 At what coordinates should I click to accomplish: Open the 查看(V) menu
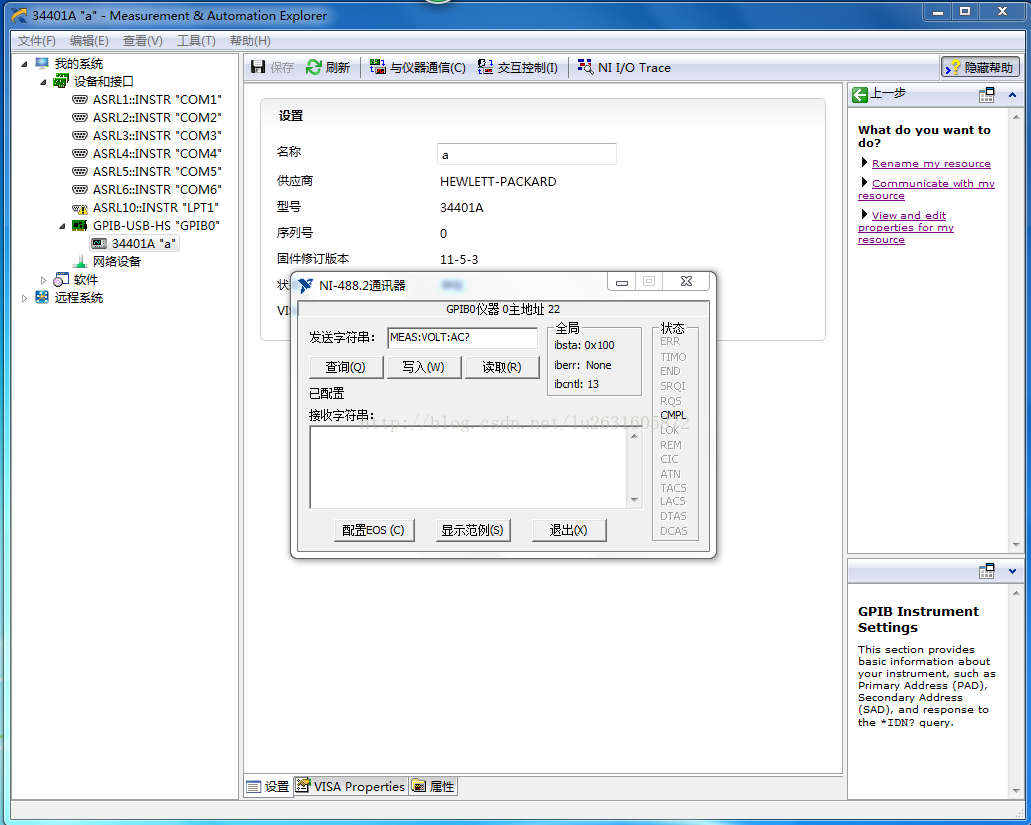coord(143,41)
